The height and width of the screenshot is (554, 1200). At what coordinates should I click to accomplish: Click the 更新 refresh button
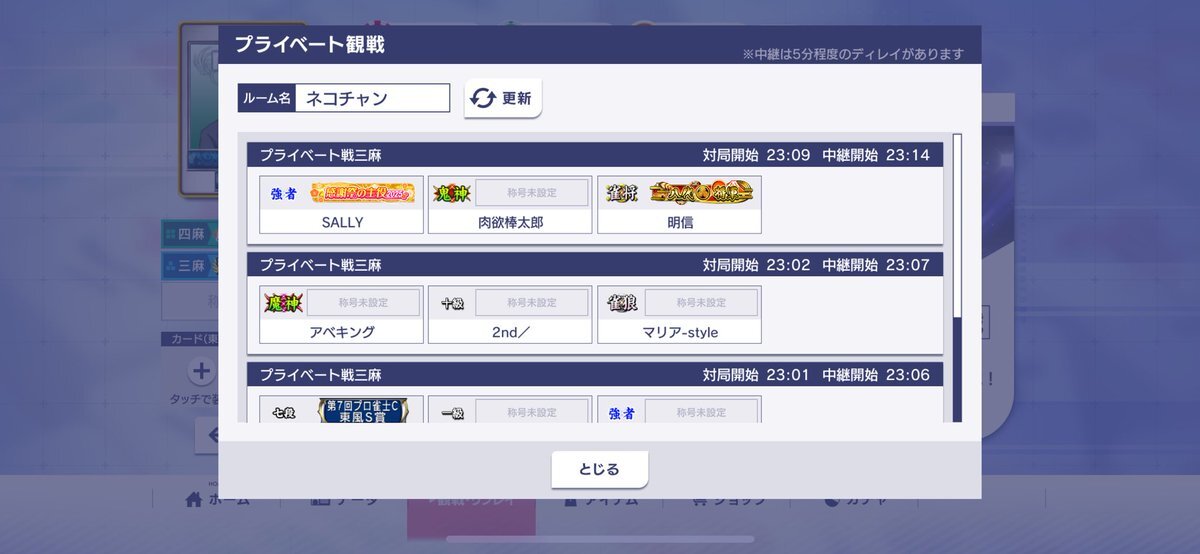503,98
